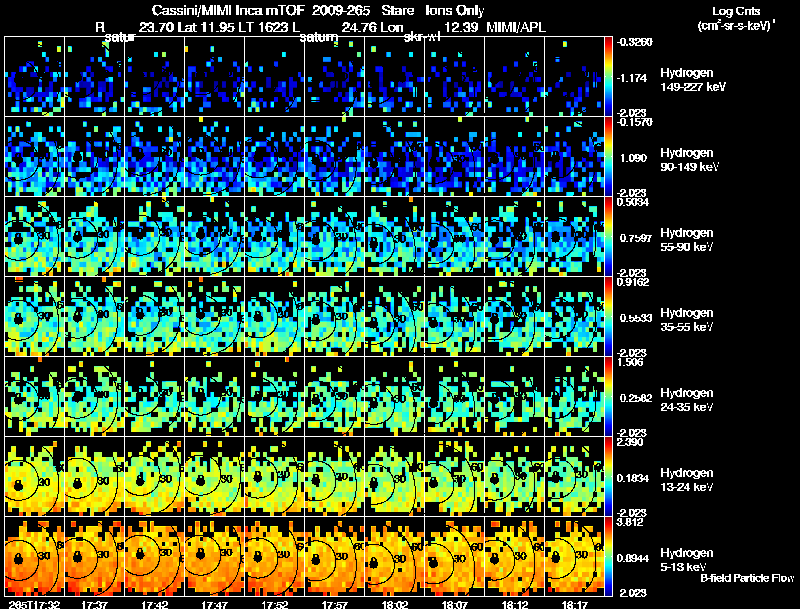
Task: Click the '-0.3260' colorbar maximum value
Action: 634,42
